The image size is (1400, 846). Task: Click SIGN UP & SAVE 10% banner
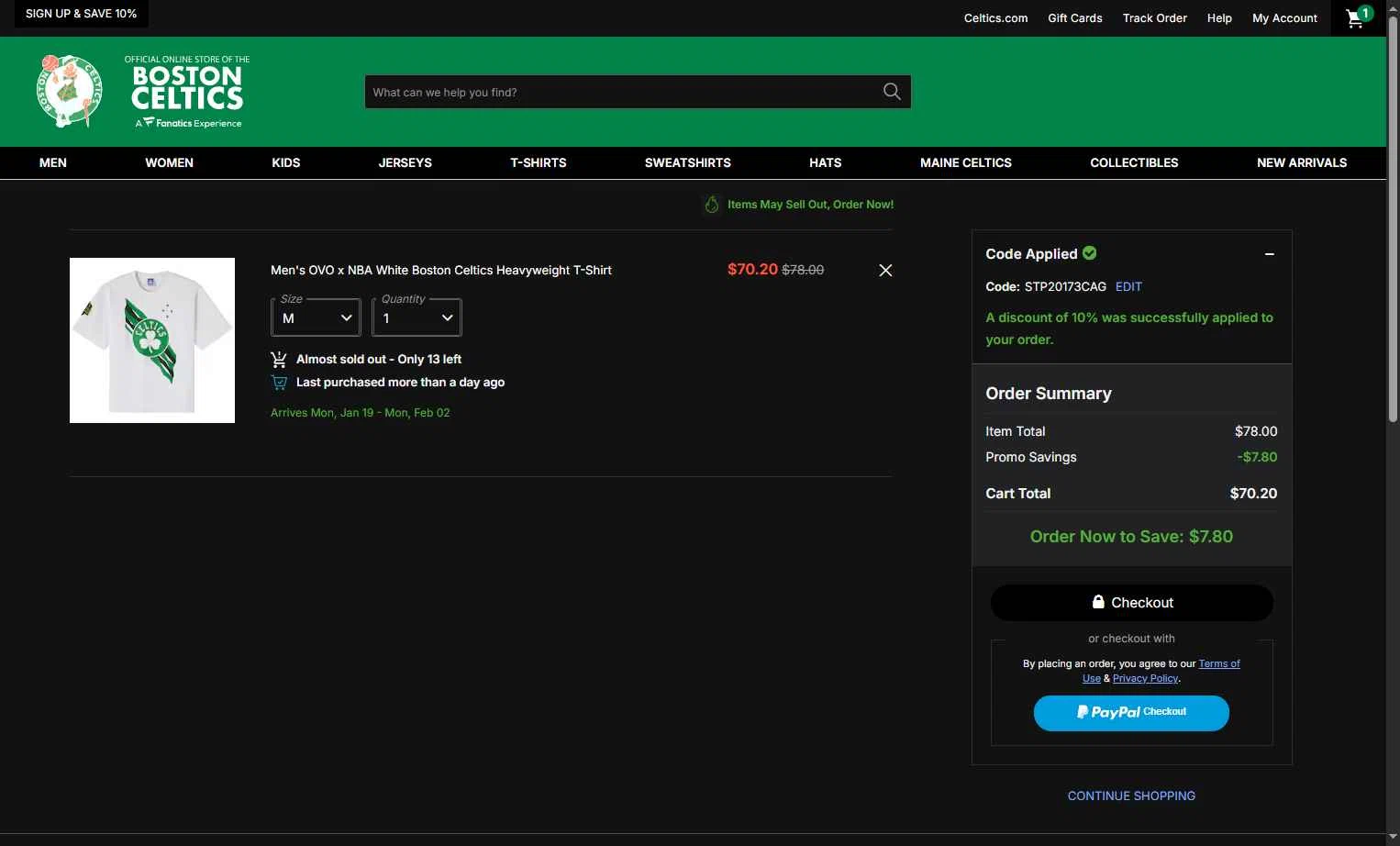click(x=81, y=14)
